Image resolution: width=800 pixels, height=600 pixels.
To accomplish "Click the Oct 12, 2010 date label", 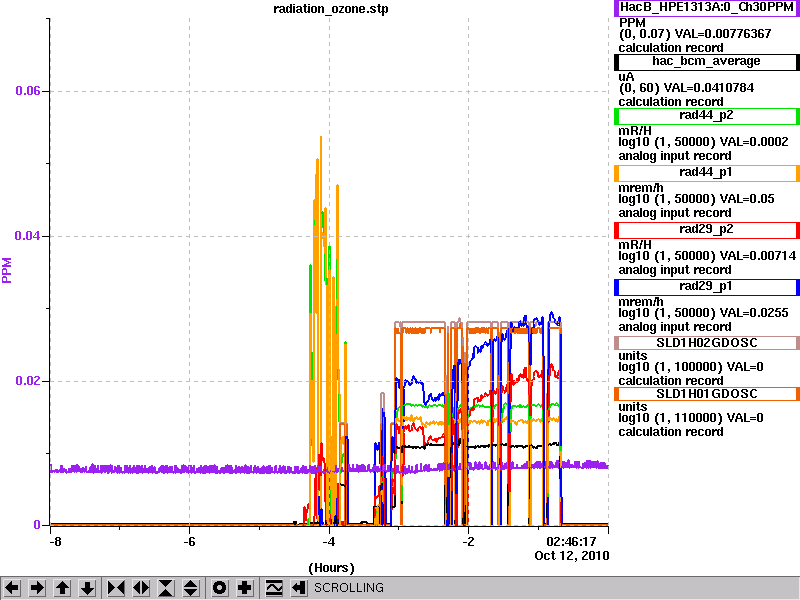I will [x=572, y=555].
